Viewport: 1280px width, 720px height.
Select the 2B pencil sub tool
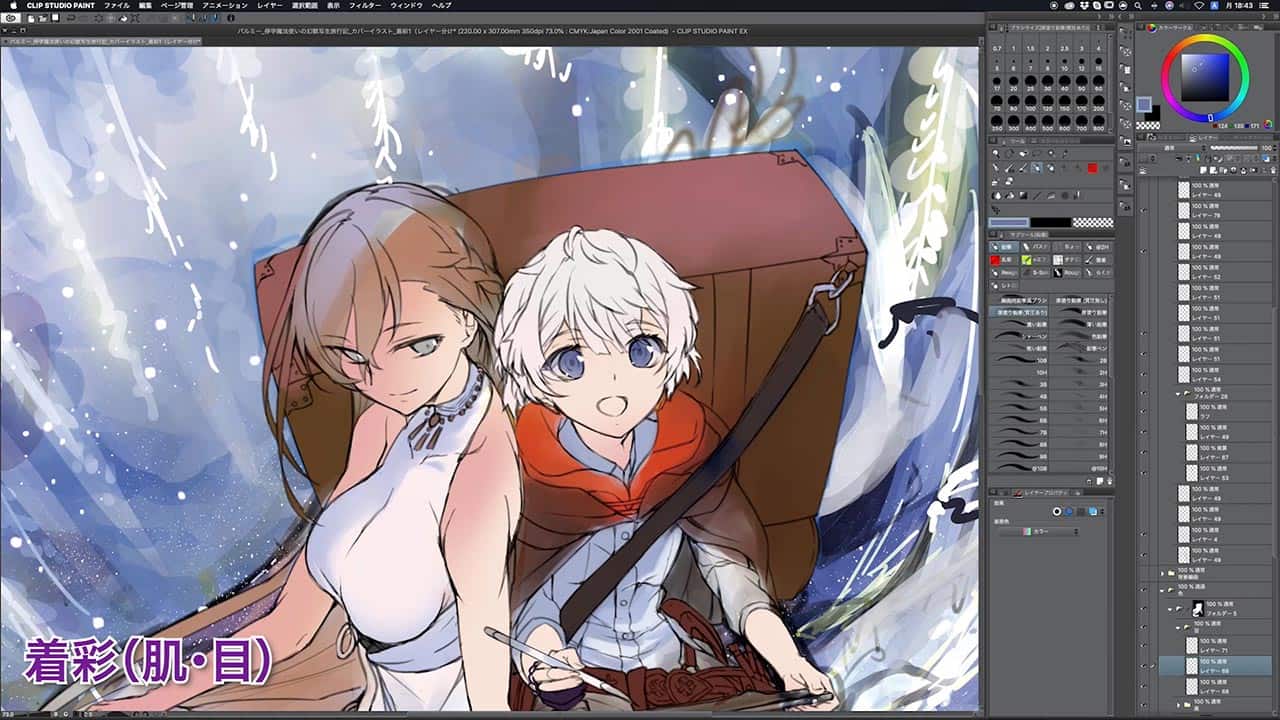click(1079, 360)
